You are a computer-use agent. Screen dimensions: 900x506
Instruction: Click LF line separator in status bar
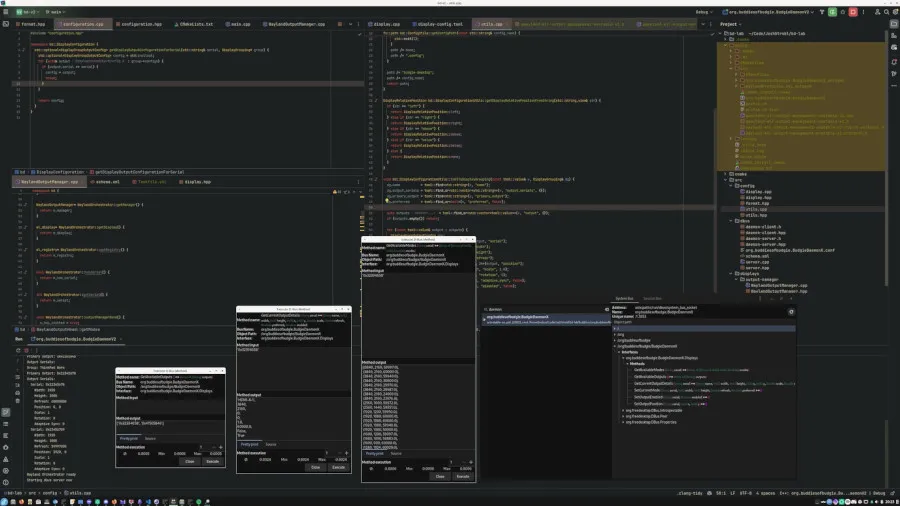[x=733, y=493]
